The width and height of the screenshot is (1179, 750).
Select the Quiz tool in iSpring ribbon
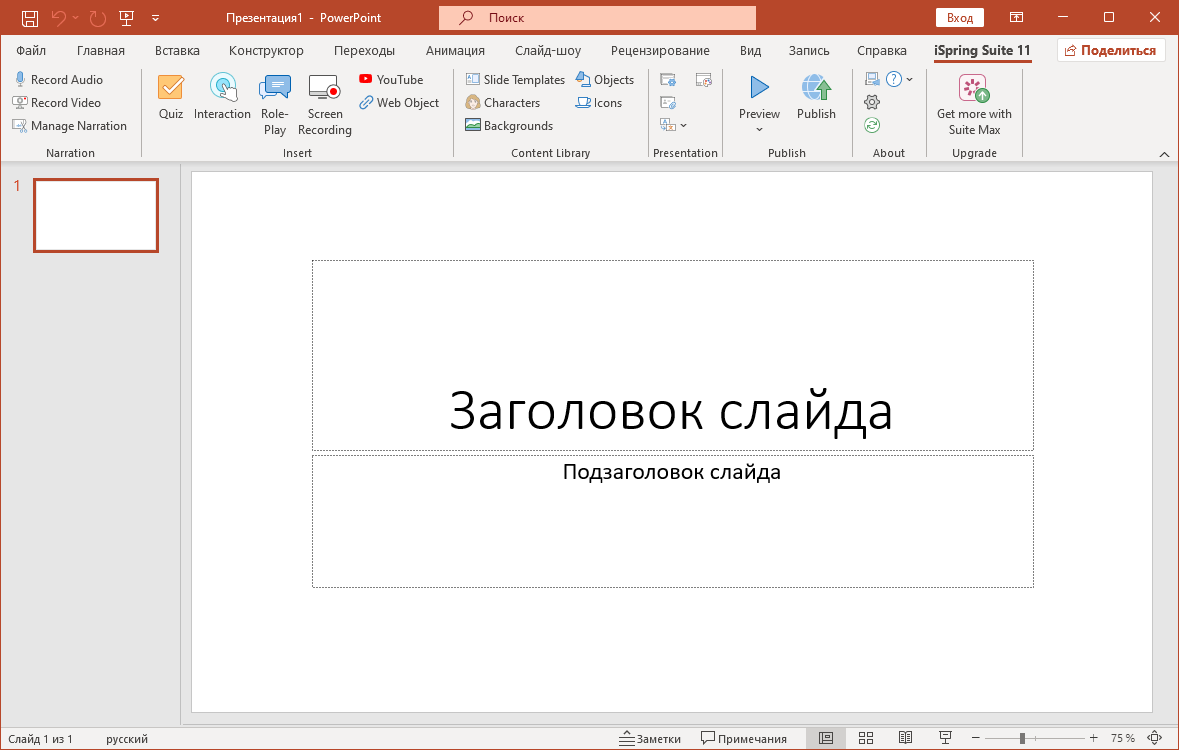pos(170,97)
